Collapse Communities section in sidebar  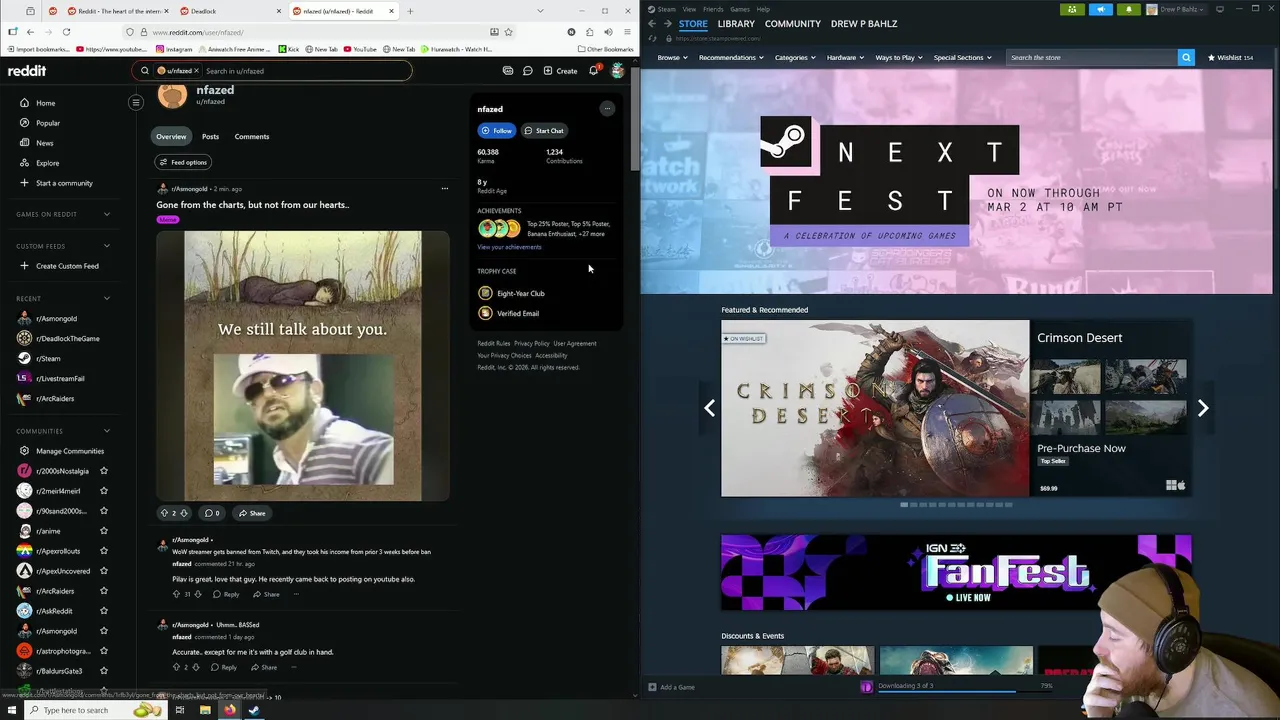point(107,431)
